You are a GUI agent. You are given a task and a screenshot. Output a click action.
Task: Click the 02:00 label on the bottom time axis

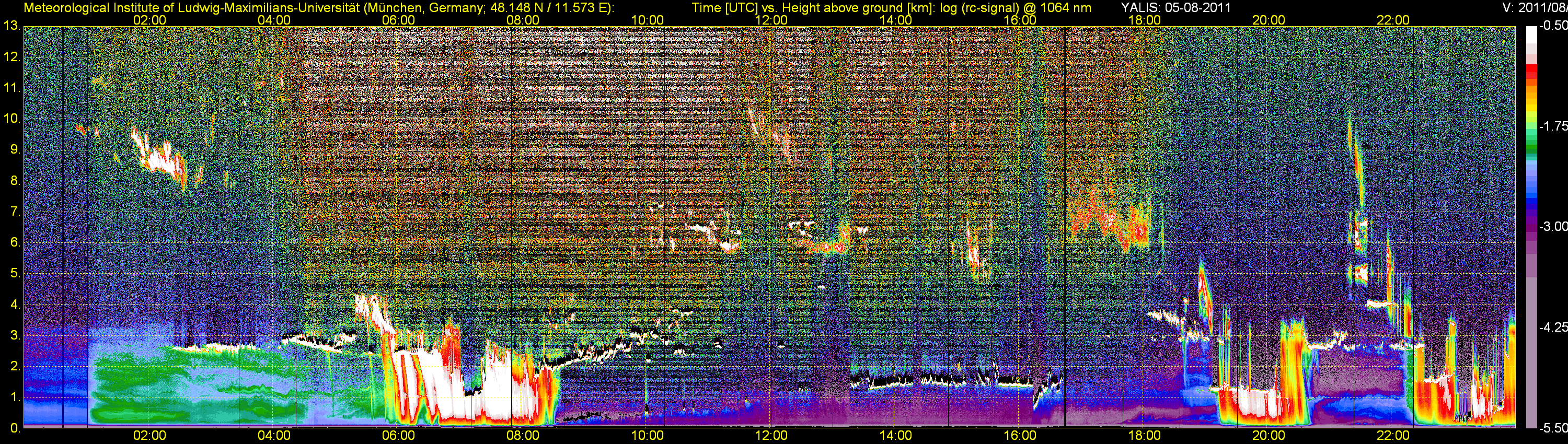[149, 436]
